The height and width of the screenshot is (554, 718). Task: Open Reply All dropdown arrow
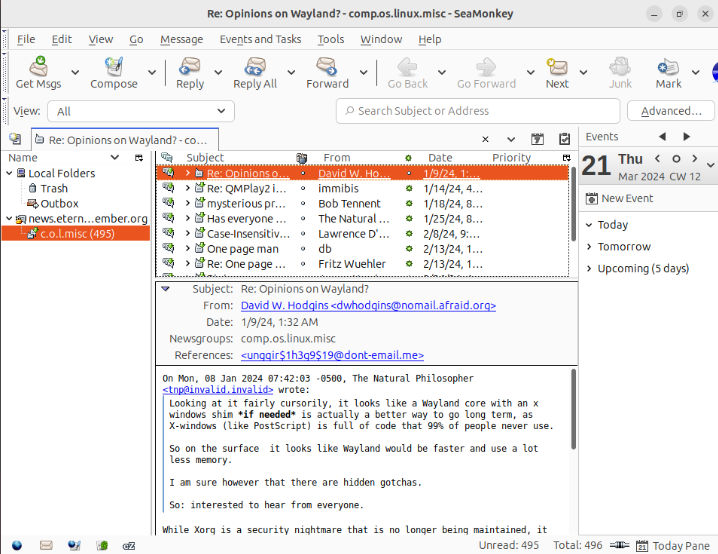pos(291,72)
